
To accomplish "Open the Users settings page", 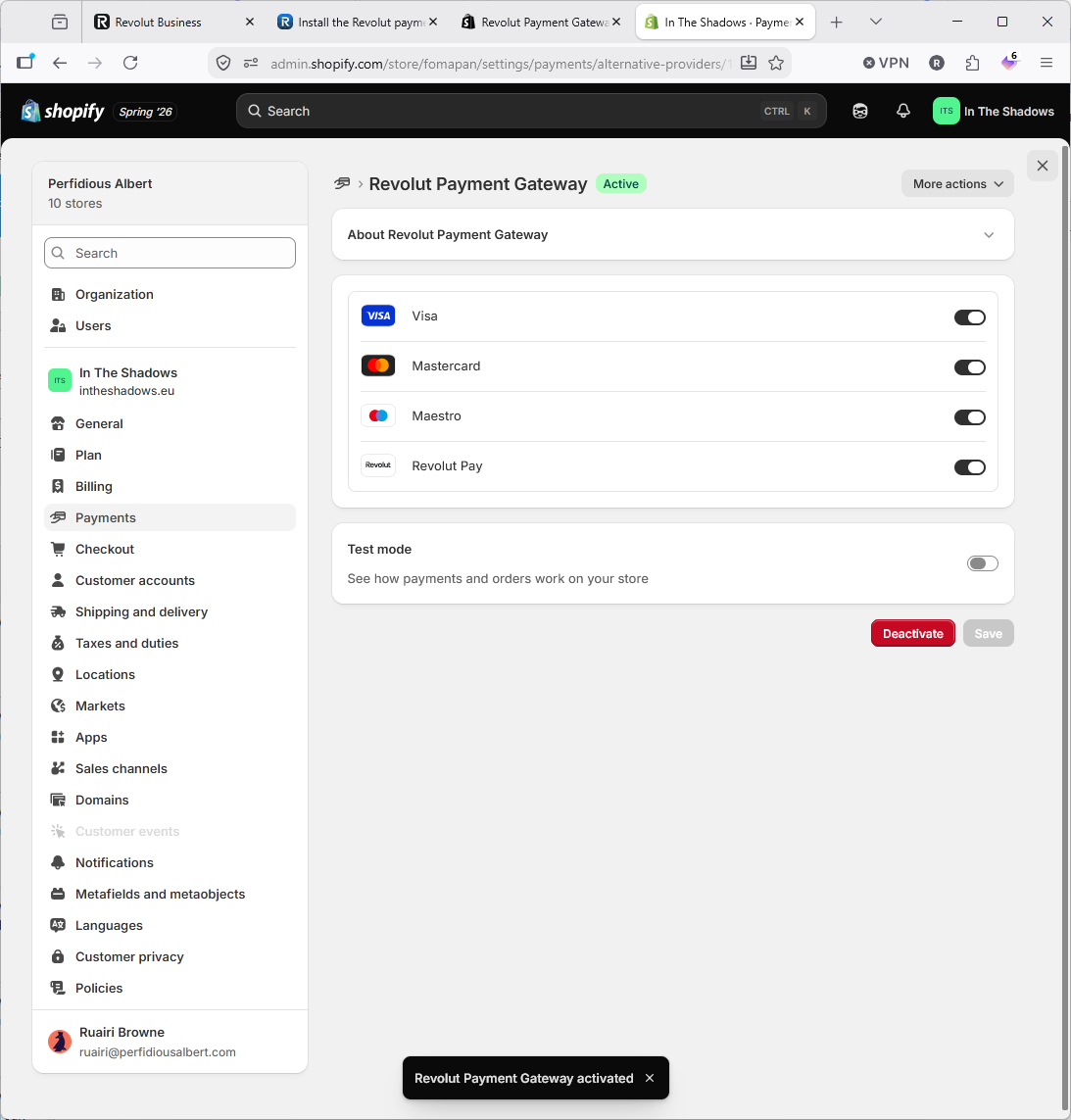I will click(170, 325).
